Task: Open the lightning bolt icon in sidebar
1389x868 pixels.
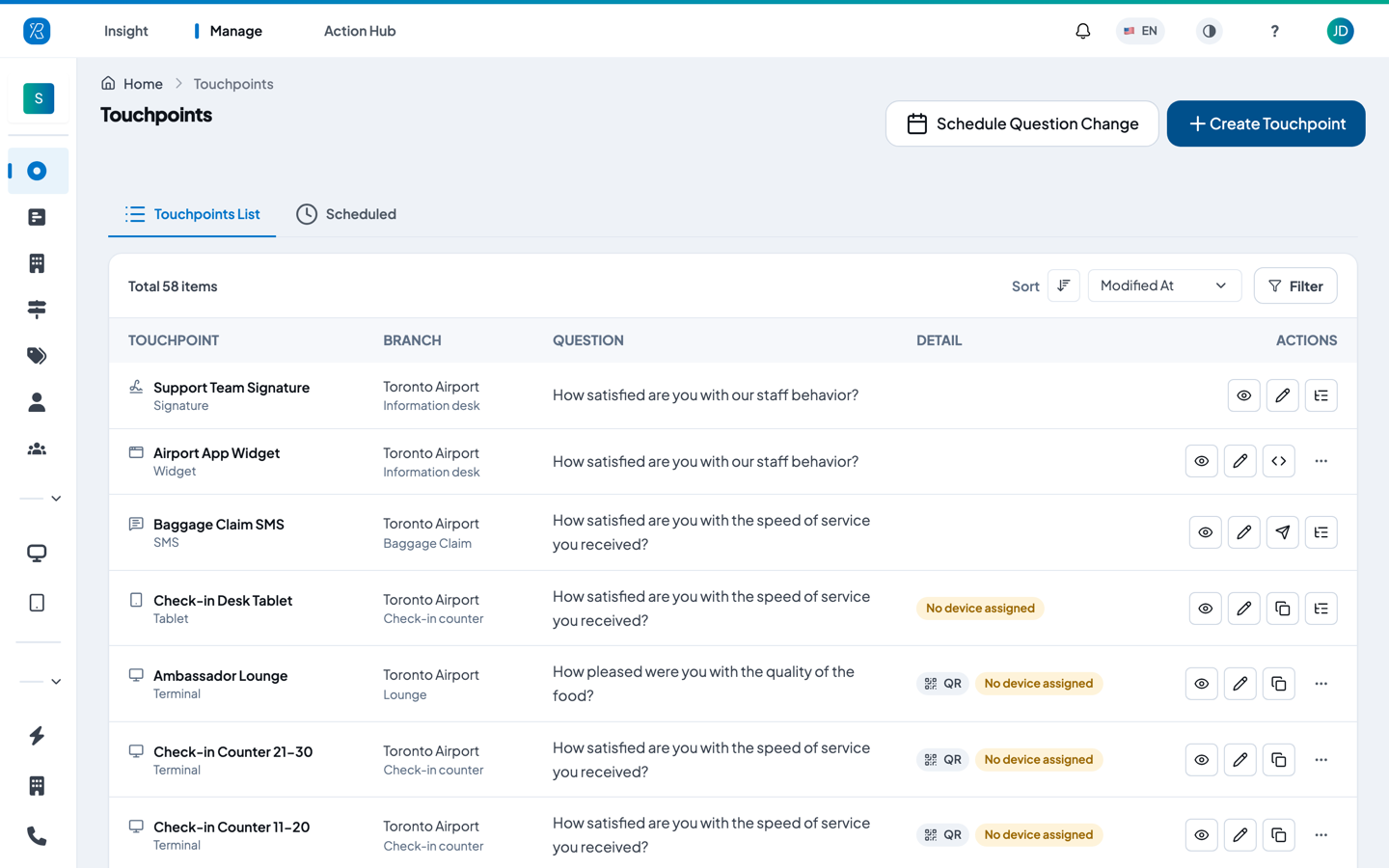Action: click(37, 736)
